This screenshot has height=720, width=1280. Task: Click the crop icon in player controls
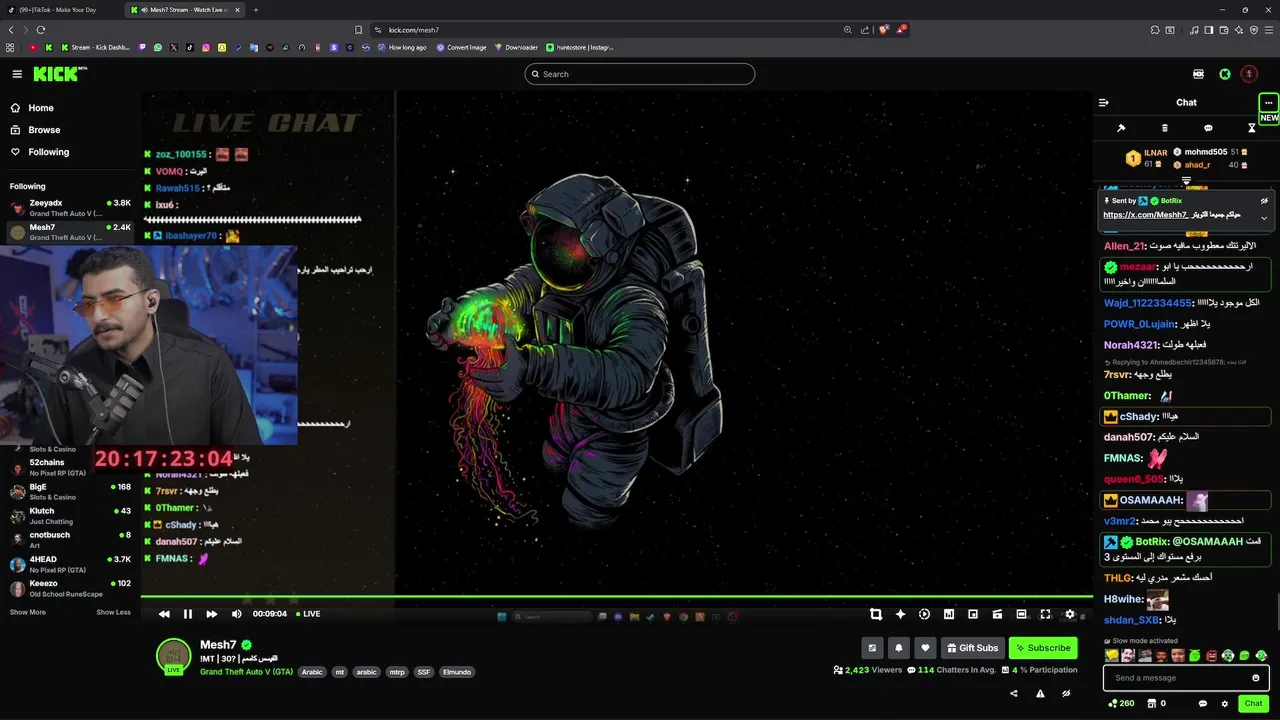click(876, 614)
